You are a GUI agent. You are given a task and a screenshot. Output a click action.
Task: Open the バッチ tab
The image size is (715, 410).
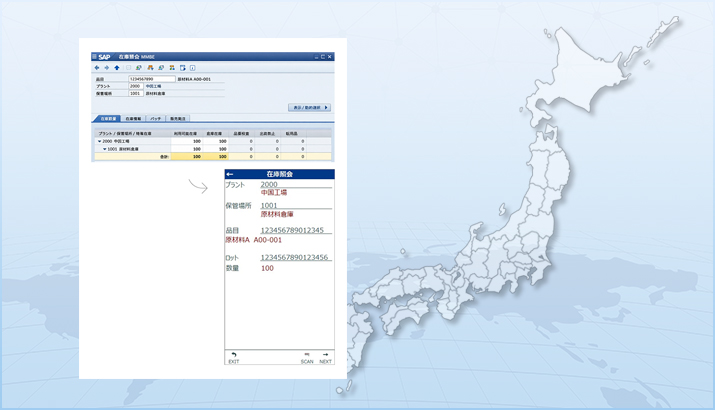coord(156,118)
